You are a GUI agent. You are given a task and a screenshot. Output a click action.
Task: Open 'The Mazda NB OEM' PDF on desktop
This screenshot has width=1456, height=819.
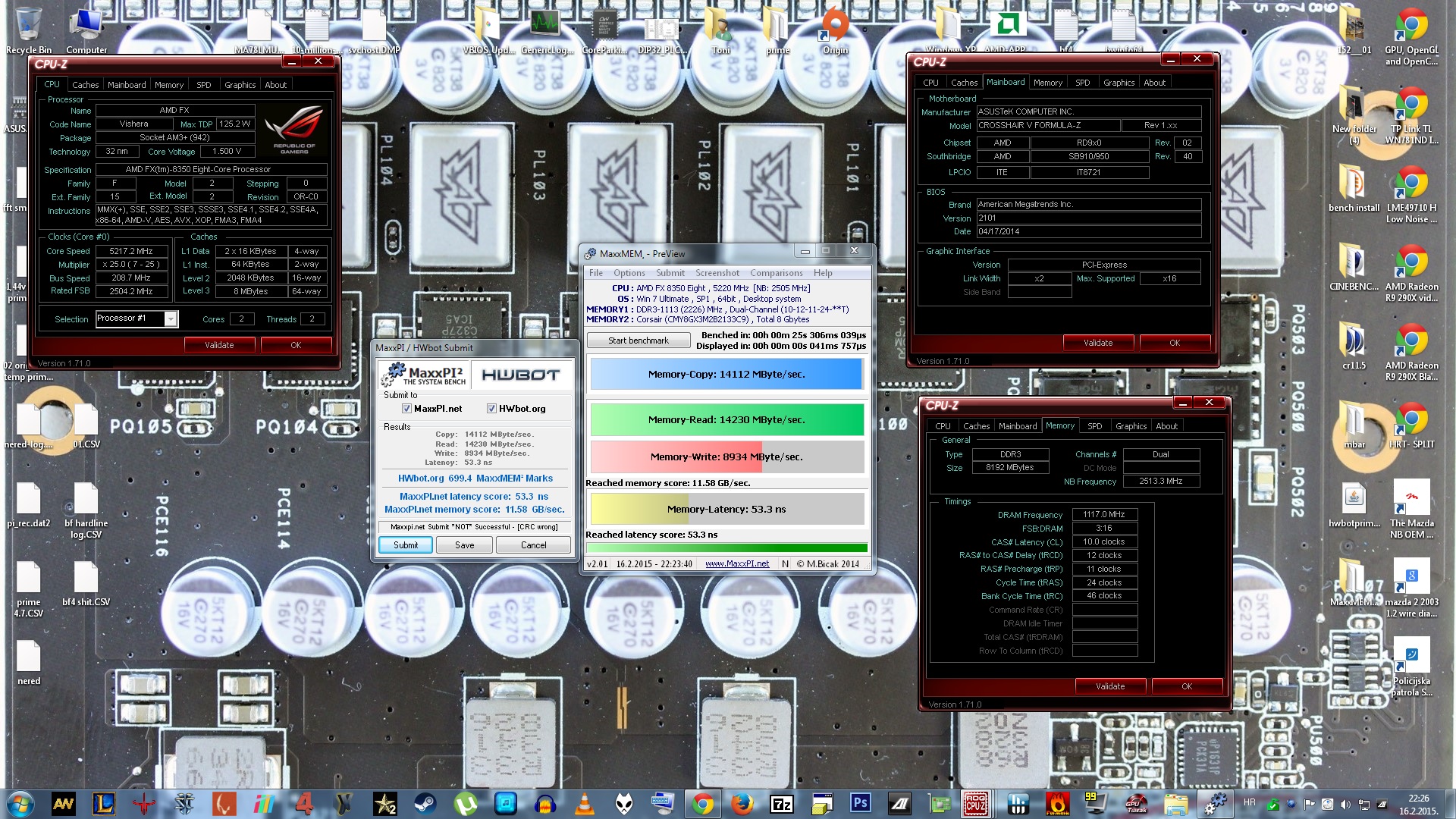pos(1411,510)
